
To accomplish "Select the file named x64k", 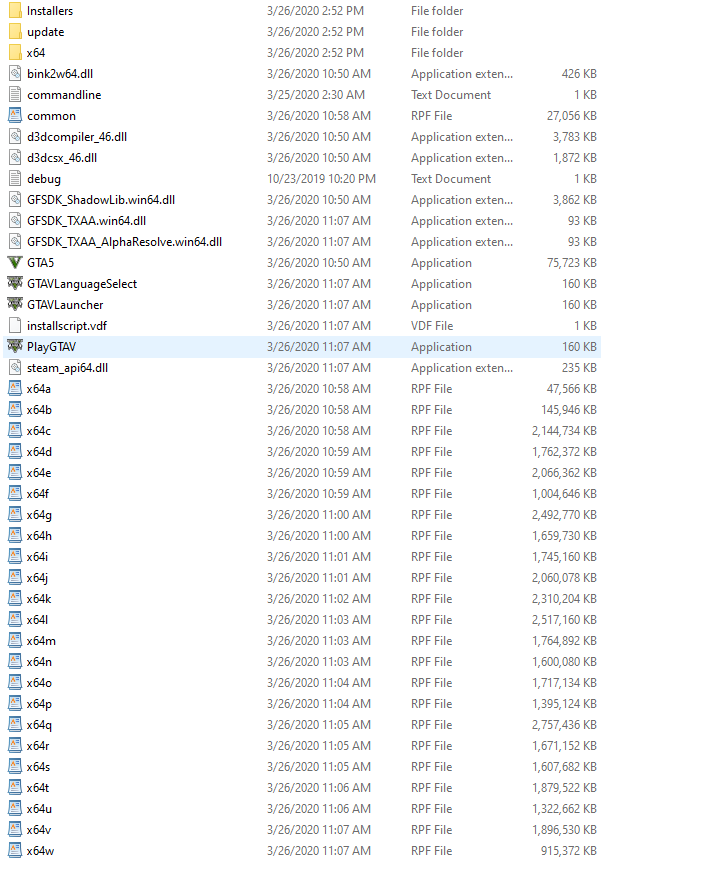I will tap(39, 599).
